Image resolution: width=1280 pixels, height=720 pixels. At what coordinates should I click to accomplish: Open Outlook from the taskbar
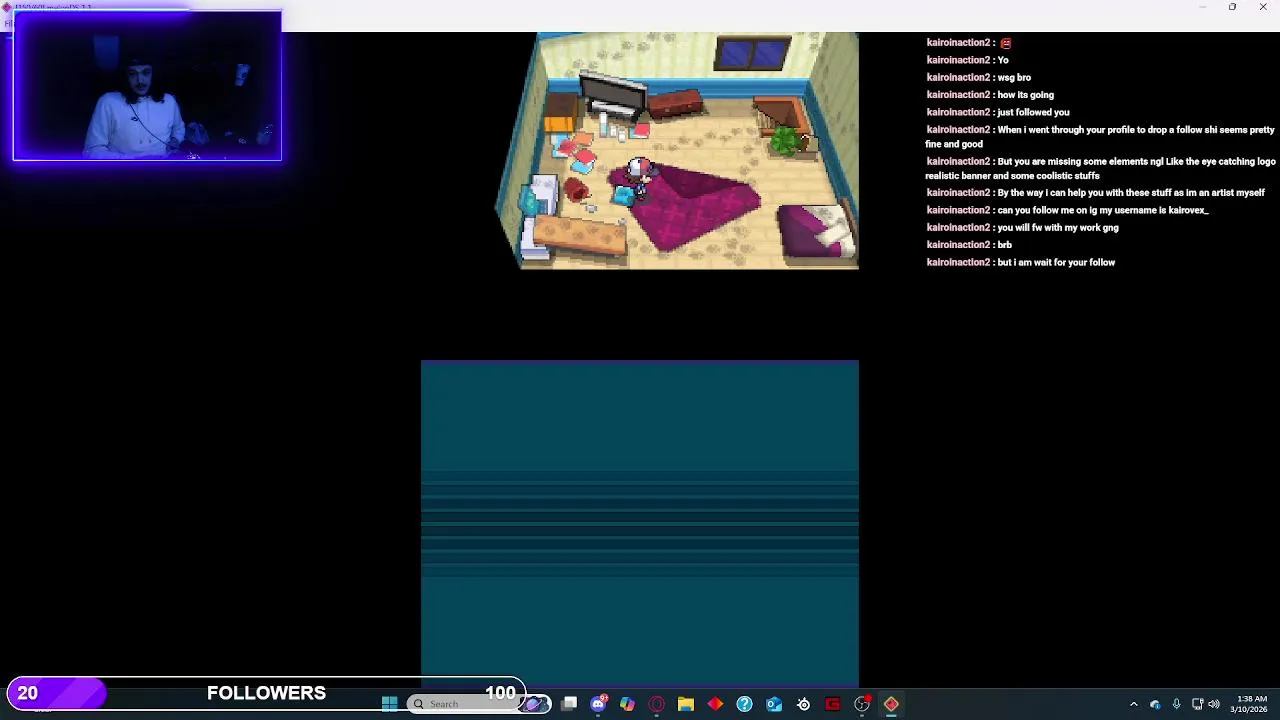click(774, 704)
